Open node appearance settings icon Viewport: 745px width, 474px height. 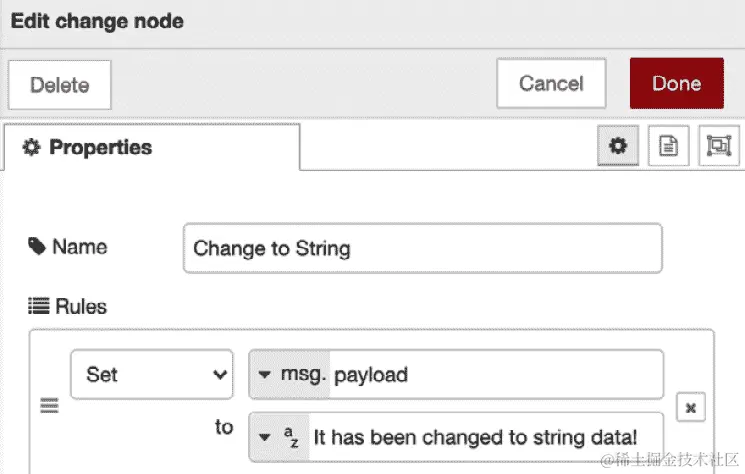pyautogui.click(x=719, y=146)
